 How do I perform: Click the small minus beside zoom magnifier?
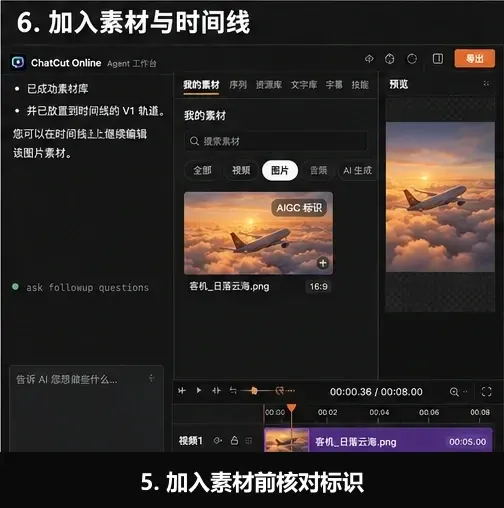click(x=466, y=392)
